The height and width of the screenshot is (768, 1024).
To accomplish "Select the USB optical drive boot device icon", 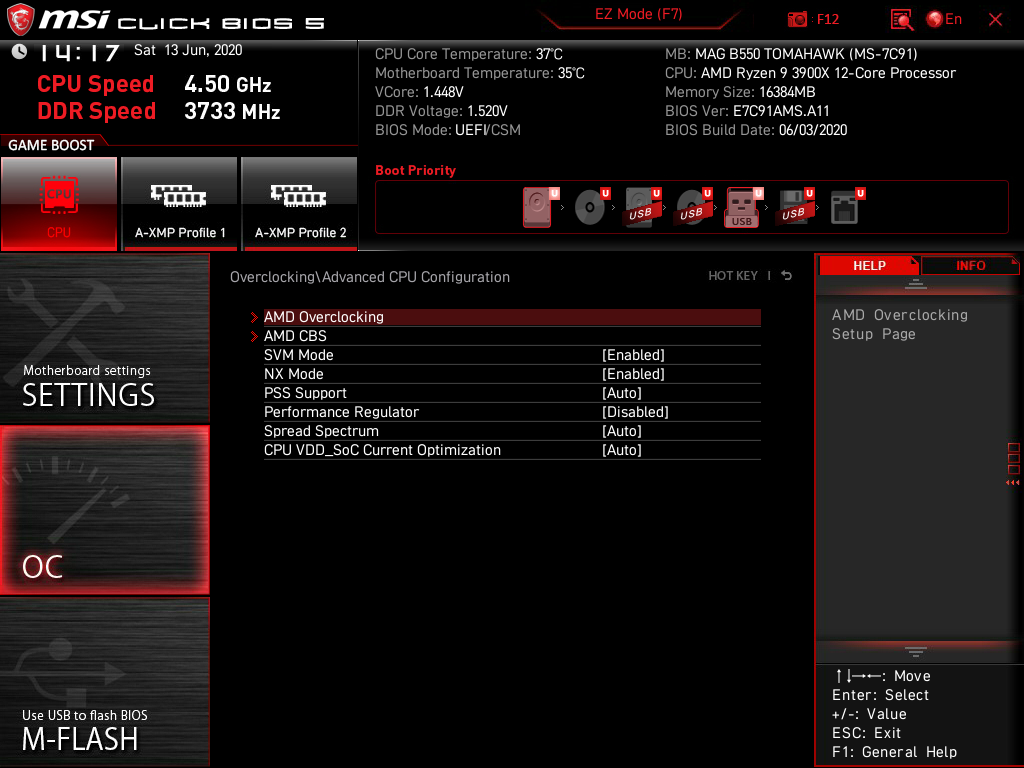I will [692, 208].
